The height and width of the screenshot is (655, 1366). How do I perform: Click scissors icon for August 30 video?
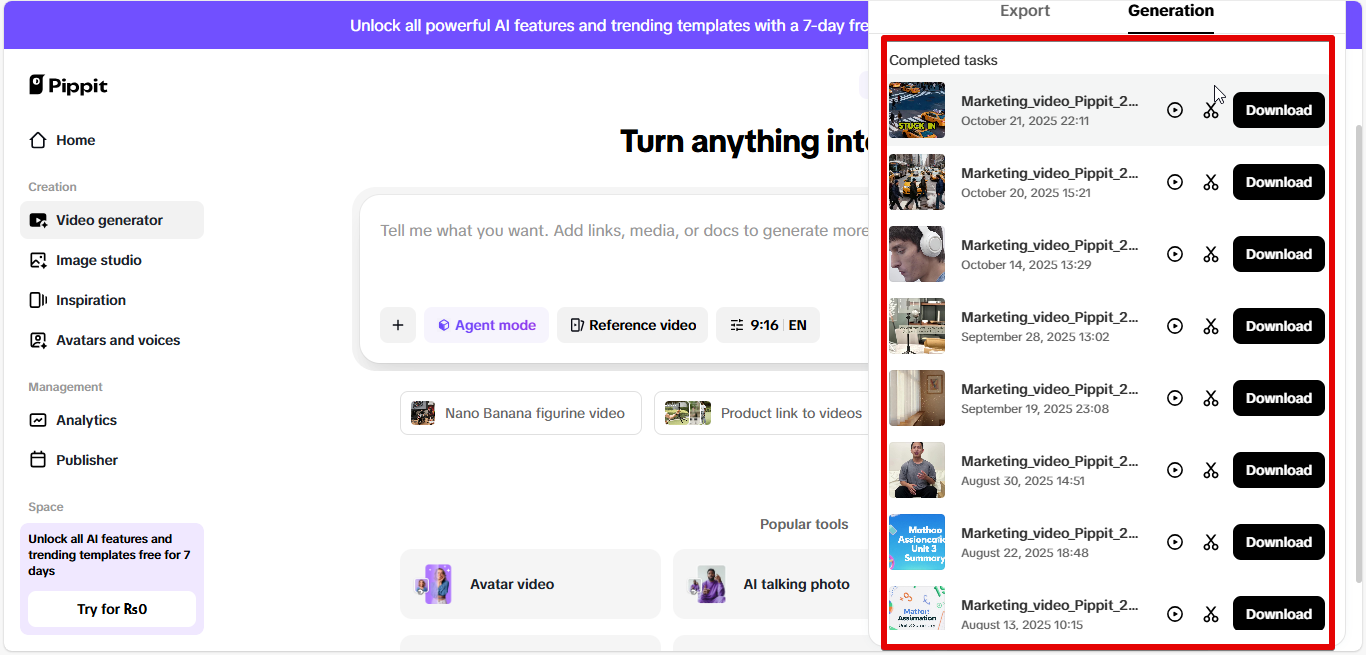pos(1211,470)
